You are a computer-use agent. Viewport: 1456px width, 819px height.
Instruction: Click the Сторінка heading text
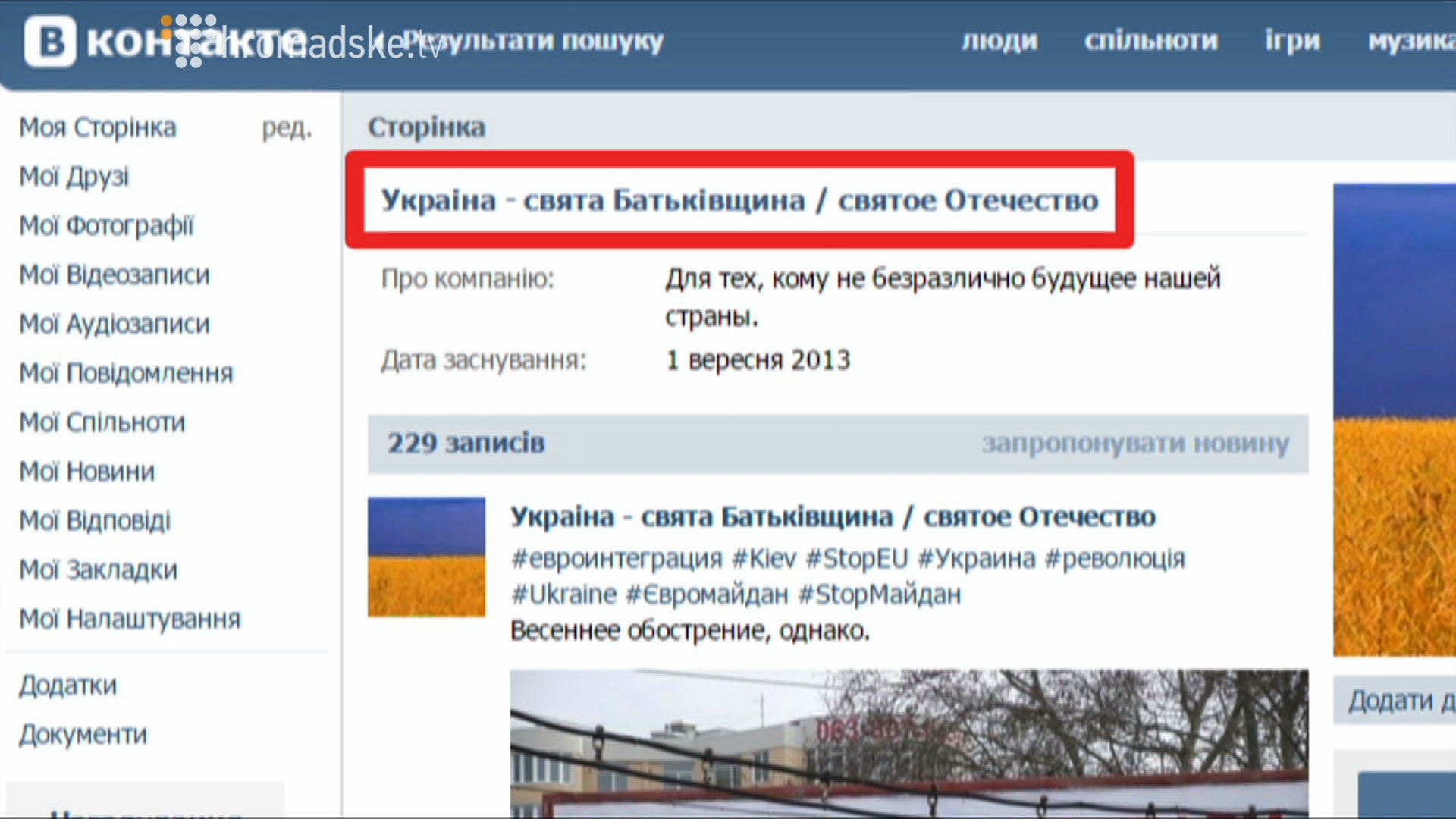coord(426,127)
